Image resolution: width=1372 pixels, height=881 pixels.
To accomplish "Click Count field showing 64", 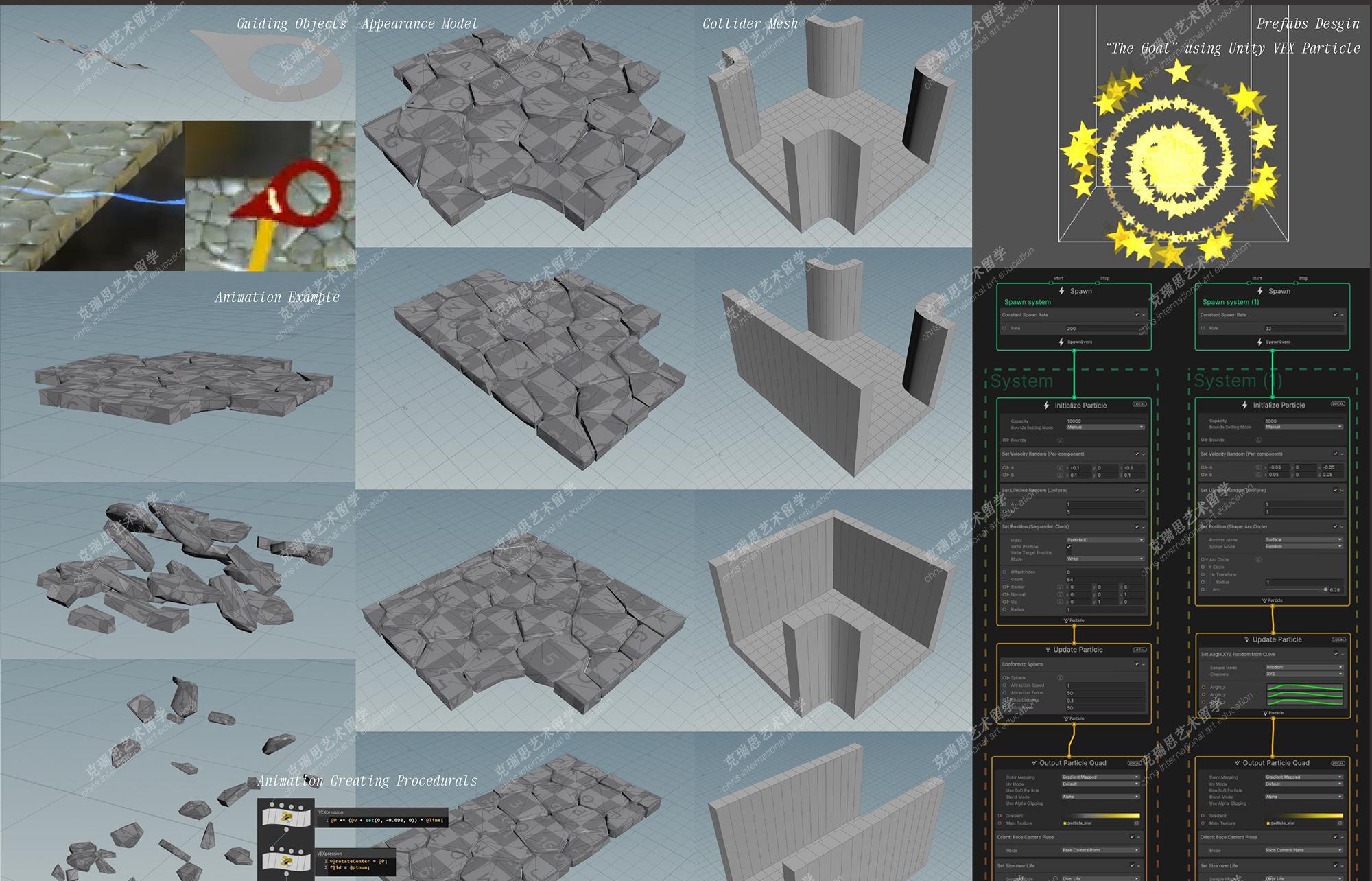I will (x=1105, y=579).
